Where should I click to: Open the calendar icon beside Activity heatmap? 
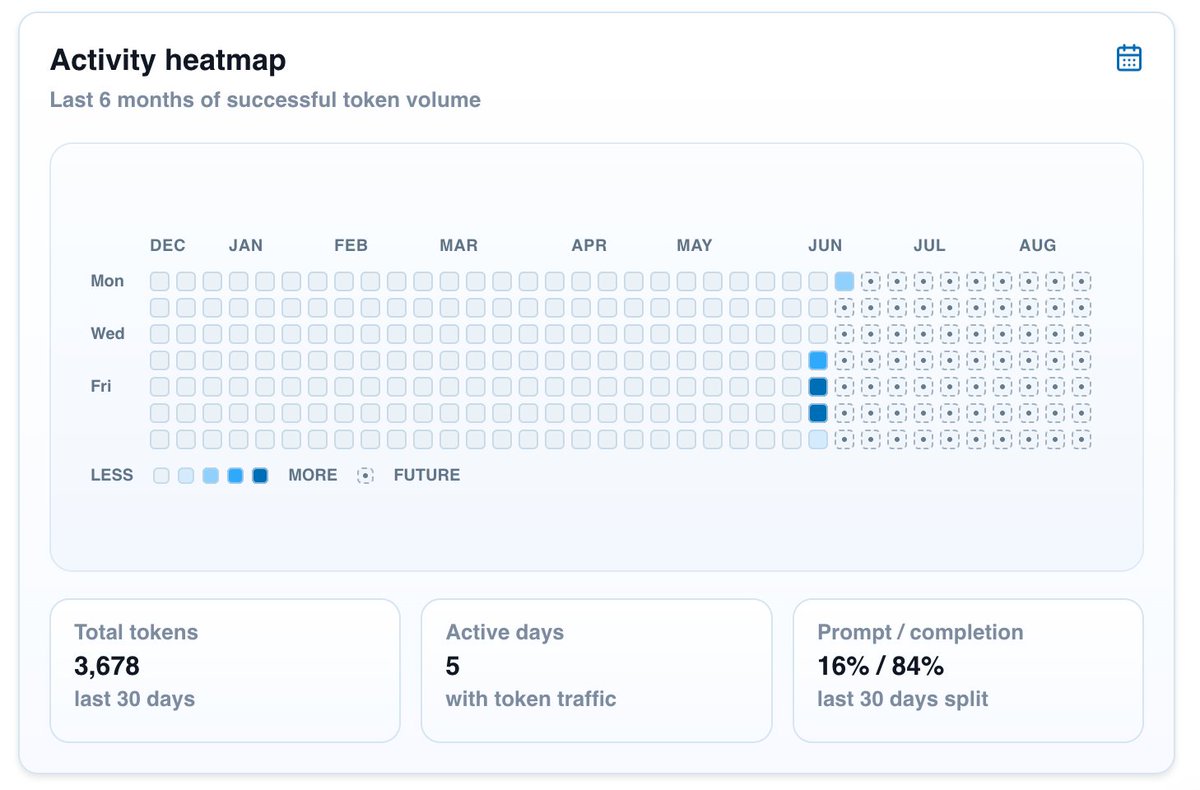(1129, 58)
